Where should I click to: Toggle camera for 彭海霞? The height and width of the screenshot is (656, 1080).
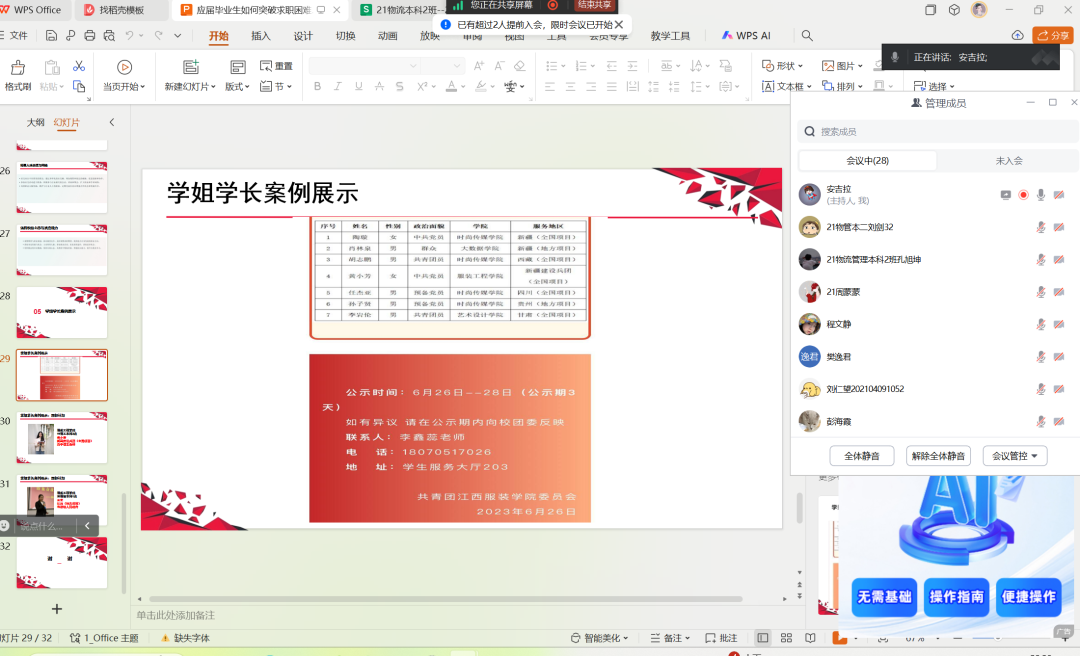click(1059, 422)
